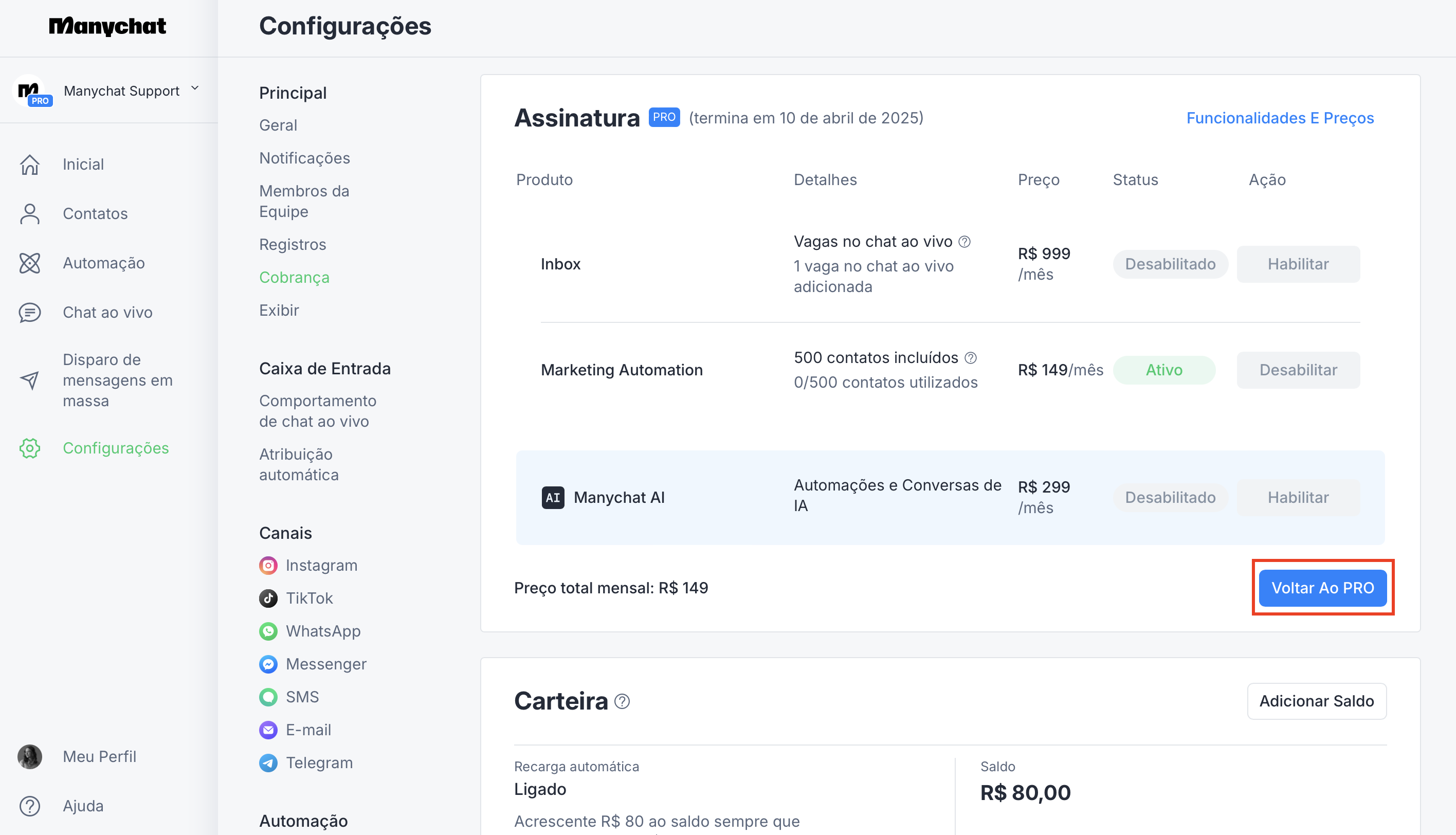Click the Automação atom icon
The width and height of the screenshot is (1456, 835).
(30, 263)
